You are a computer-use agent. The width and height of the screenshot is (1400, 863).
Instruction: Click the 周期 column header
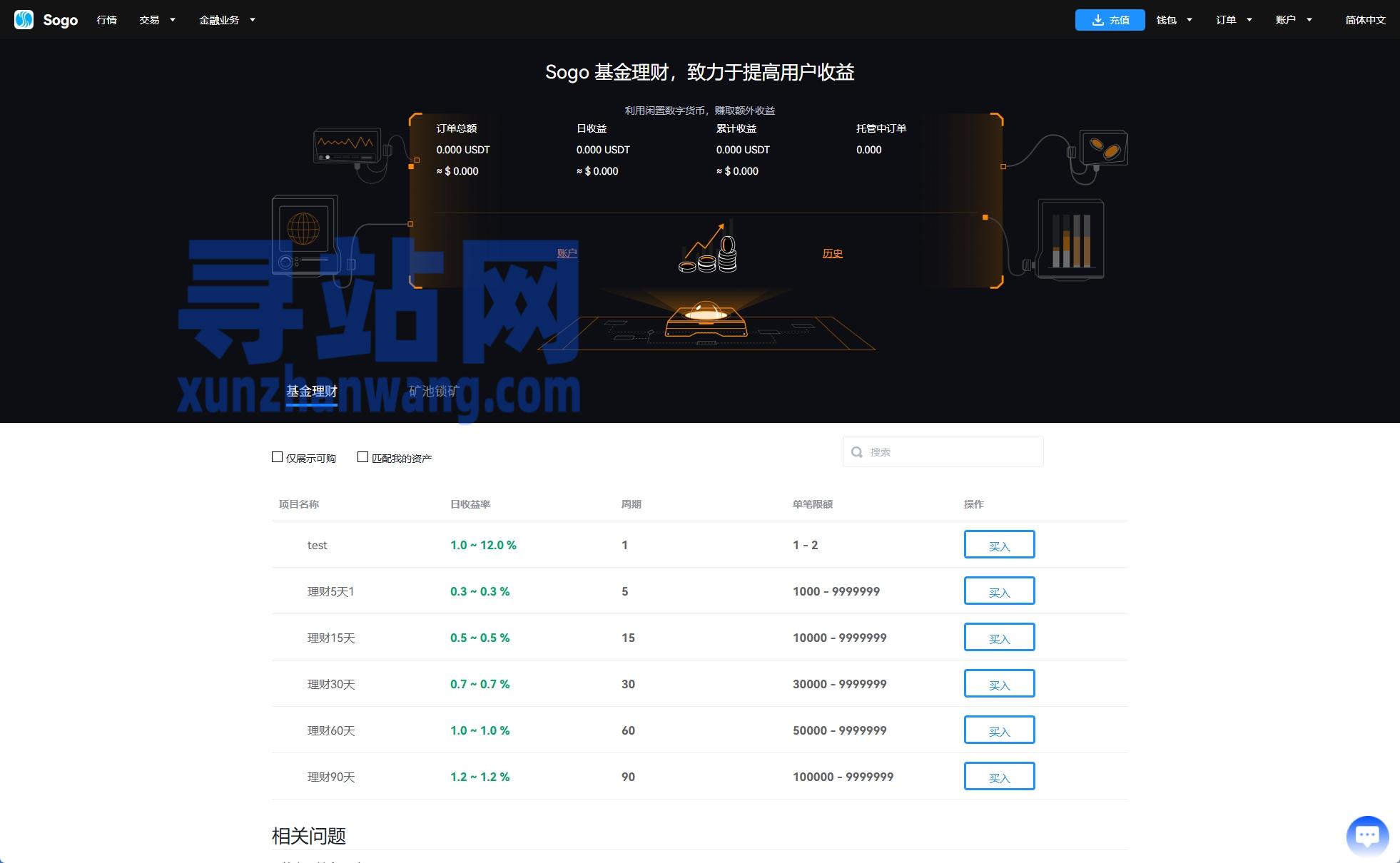coord(631,504)
